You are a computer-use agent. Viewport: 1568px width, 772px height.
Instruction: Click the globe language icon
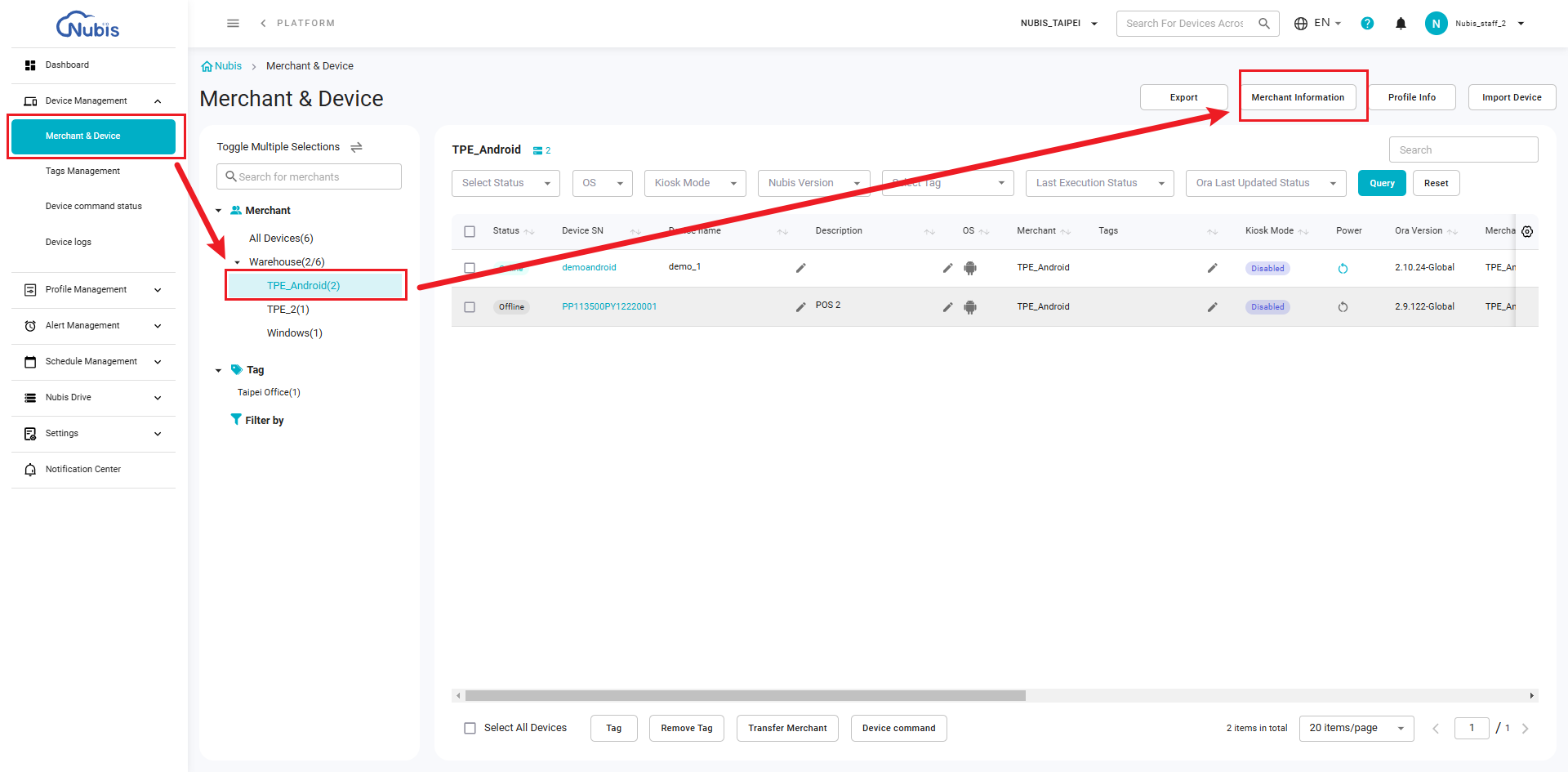[1301, 23]
